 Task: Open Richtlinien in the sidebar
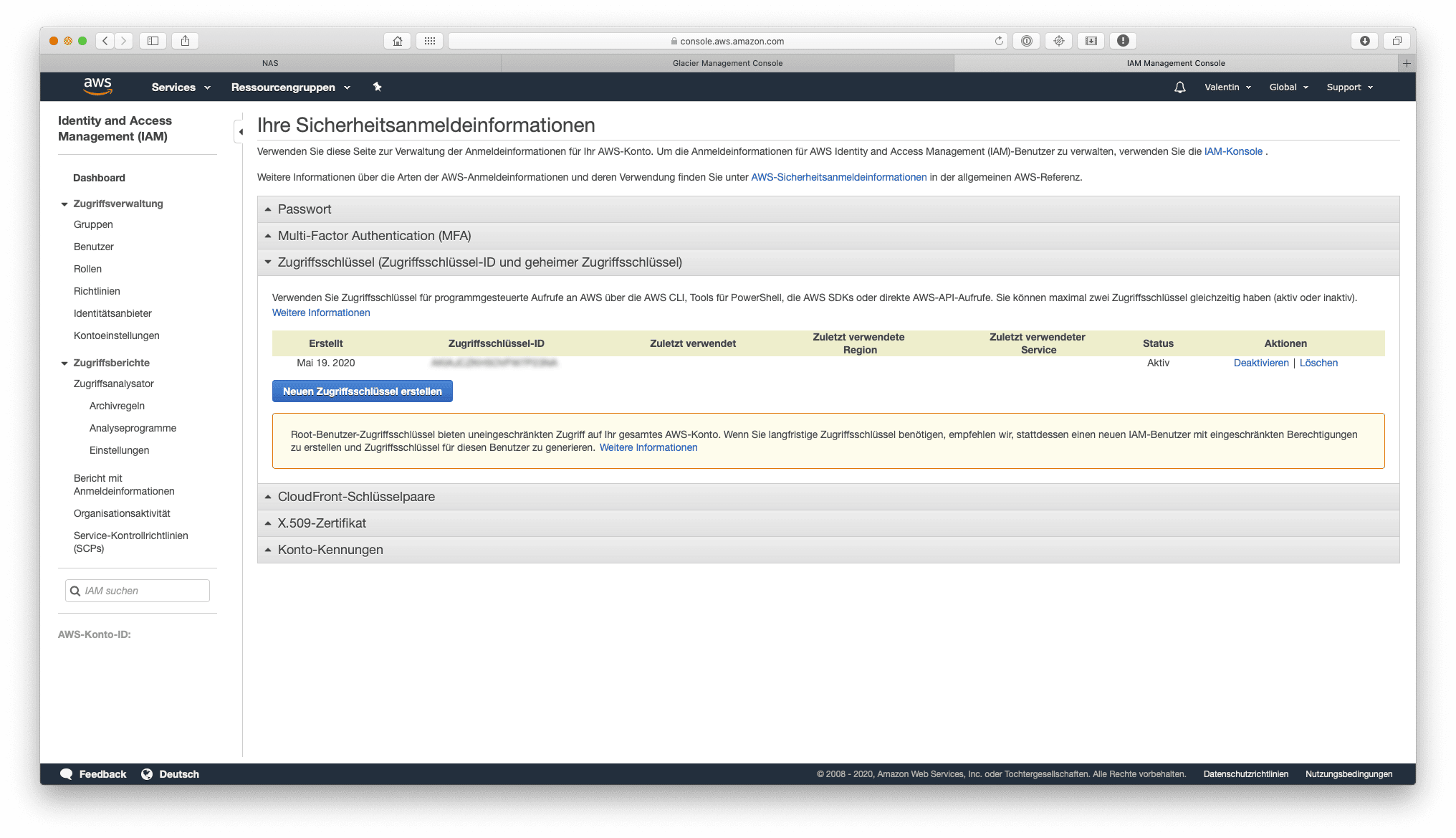(97, 291)
